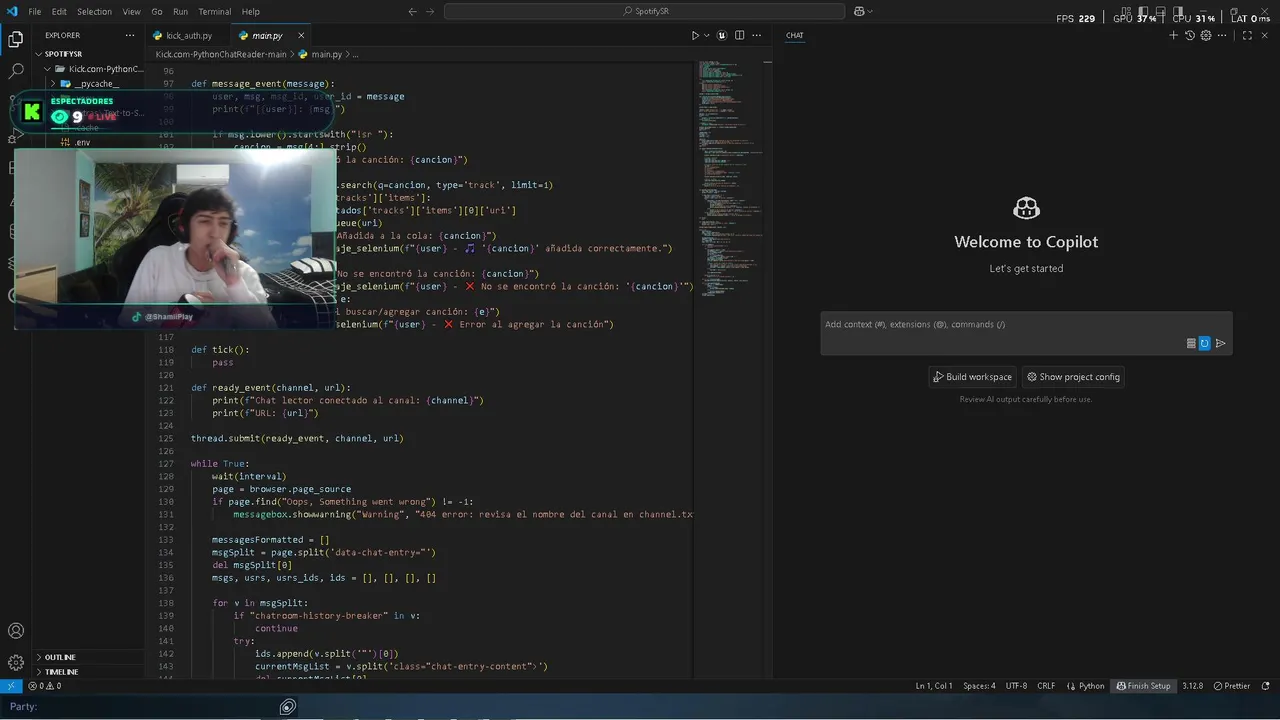Maximize the chat panel
Image resolution: width=1280 pixels, height=720 pixels.
[1247, 35]
